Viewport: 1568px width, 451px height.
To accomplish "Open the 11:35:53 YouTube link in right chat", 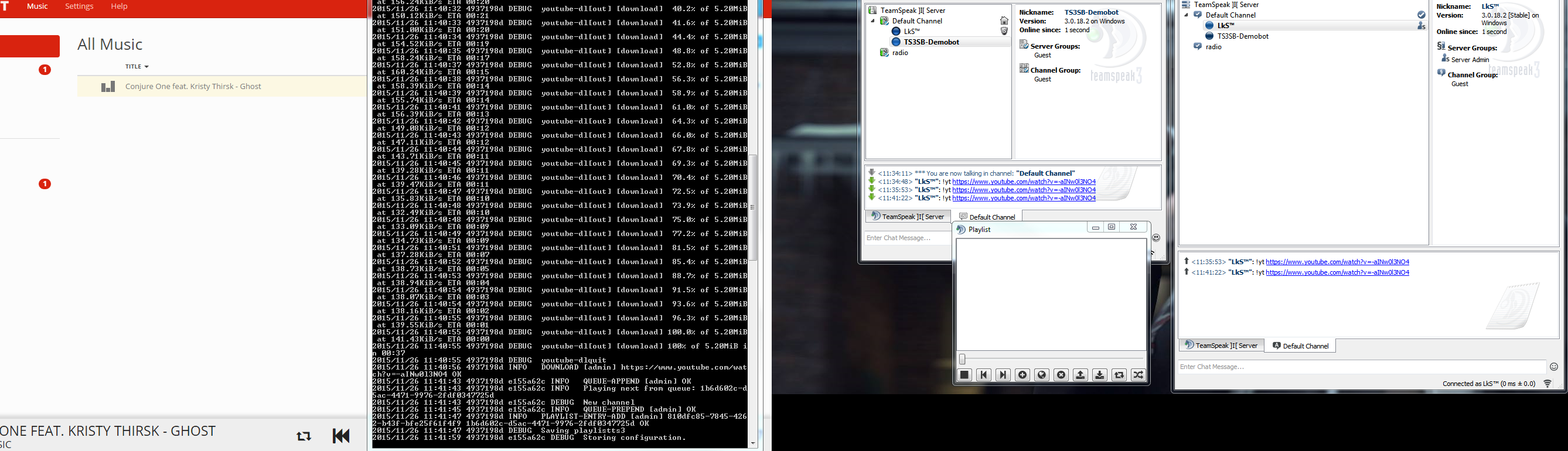I will pos(1337,262).
